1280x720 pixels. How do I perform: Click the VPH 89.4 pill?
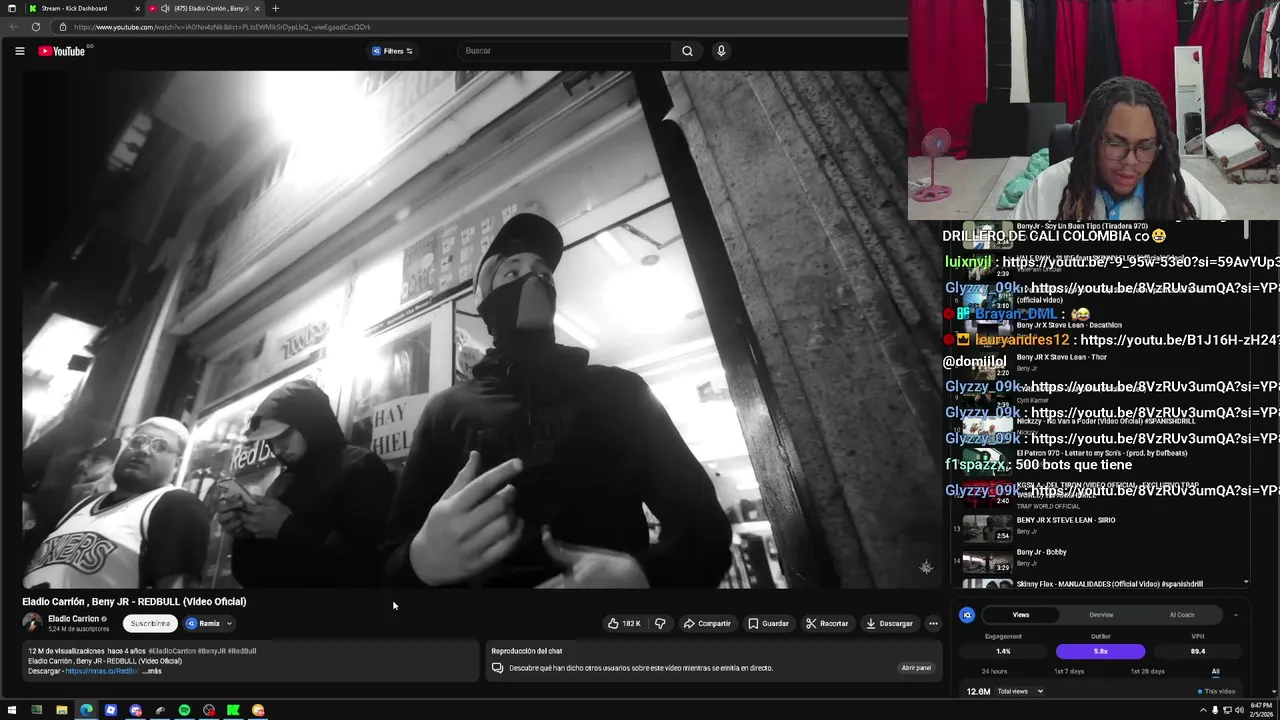coord(1198,651)
